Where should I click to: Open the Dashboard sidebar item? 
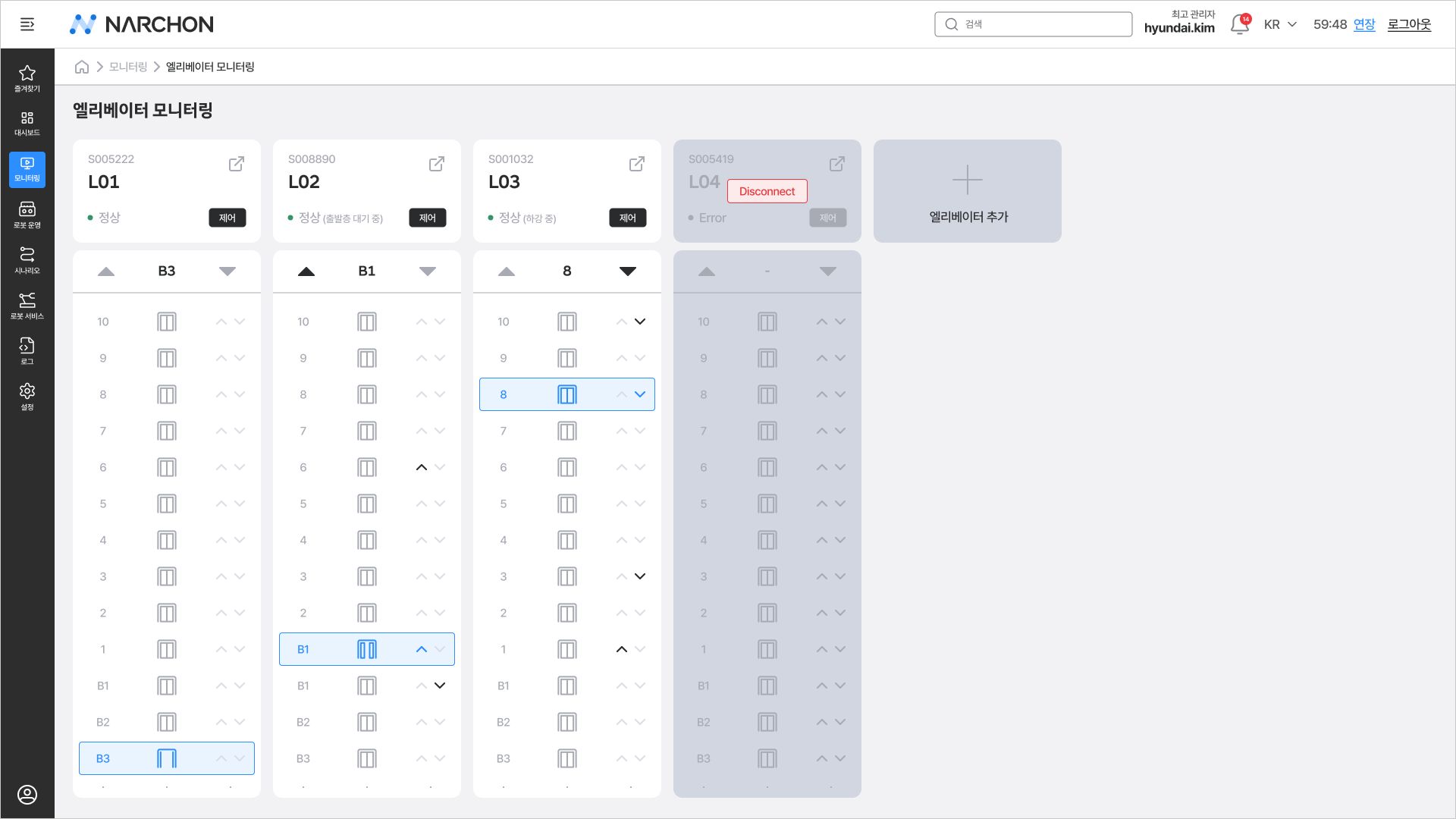27,124
